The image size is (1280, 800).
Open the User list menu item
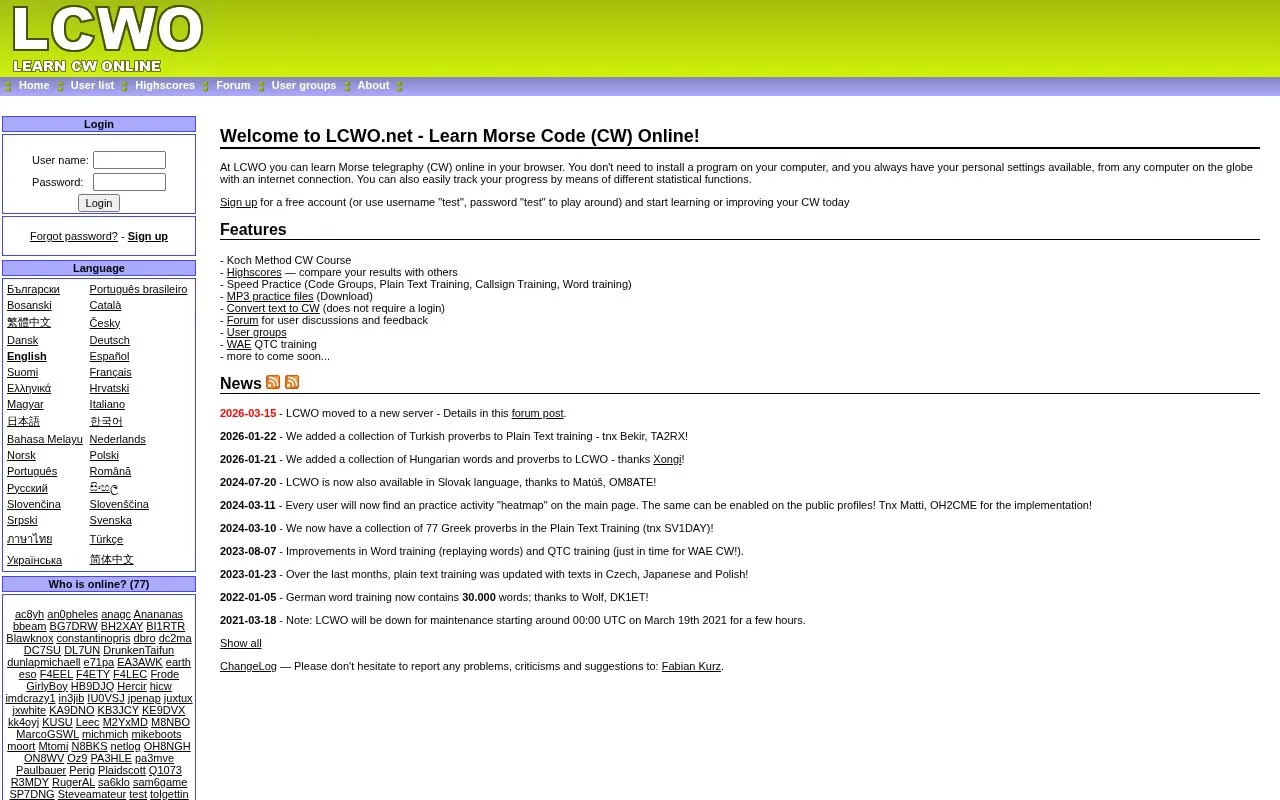(x=92, y=85)
